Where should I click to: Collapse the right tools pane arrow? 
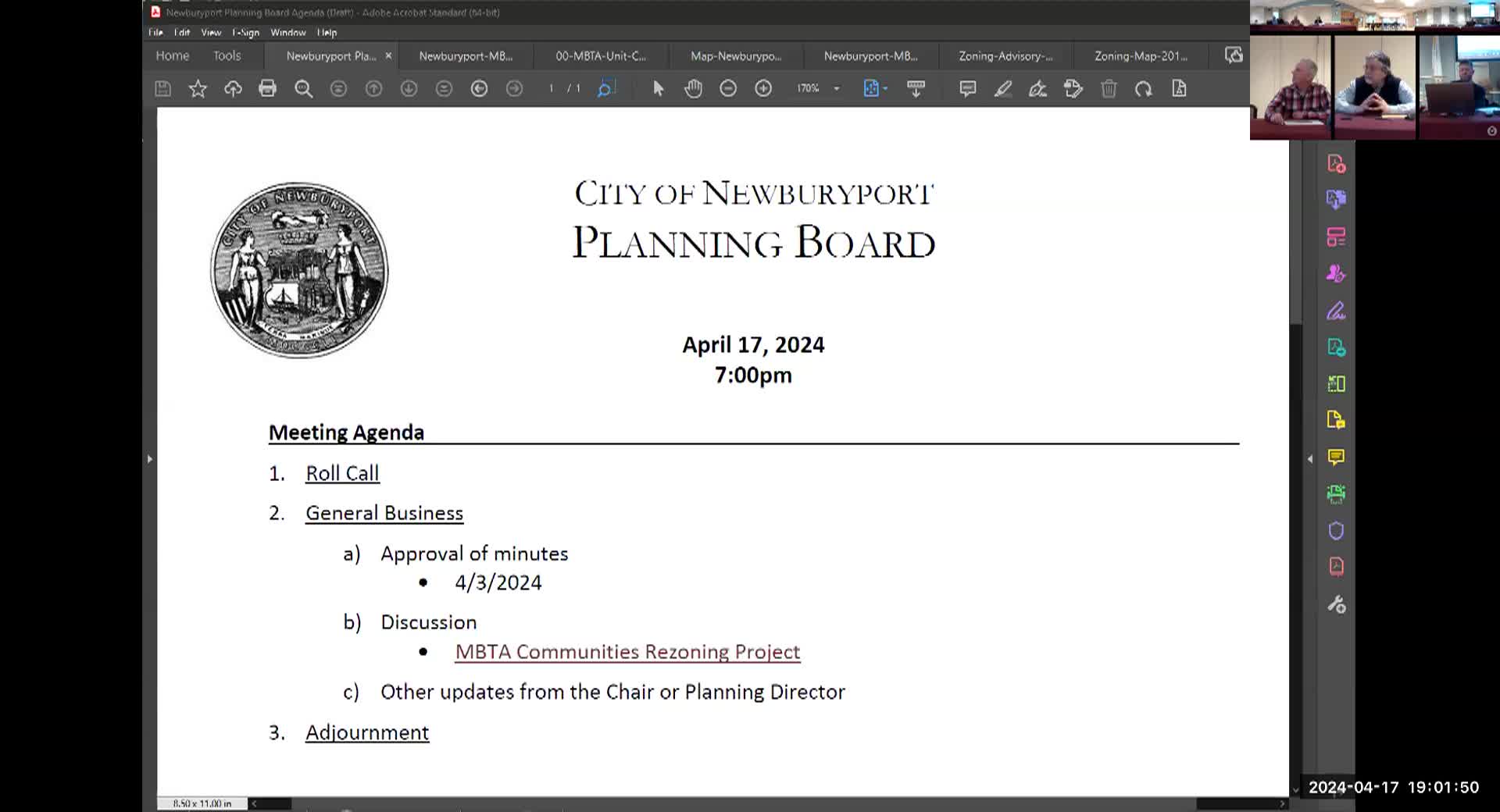[x=1310, y=459]
